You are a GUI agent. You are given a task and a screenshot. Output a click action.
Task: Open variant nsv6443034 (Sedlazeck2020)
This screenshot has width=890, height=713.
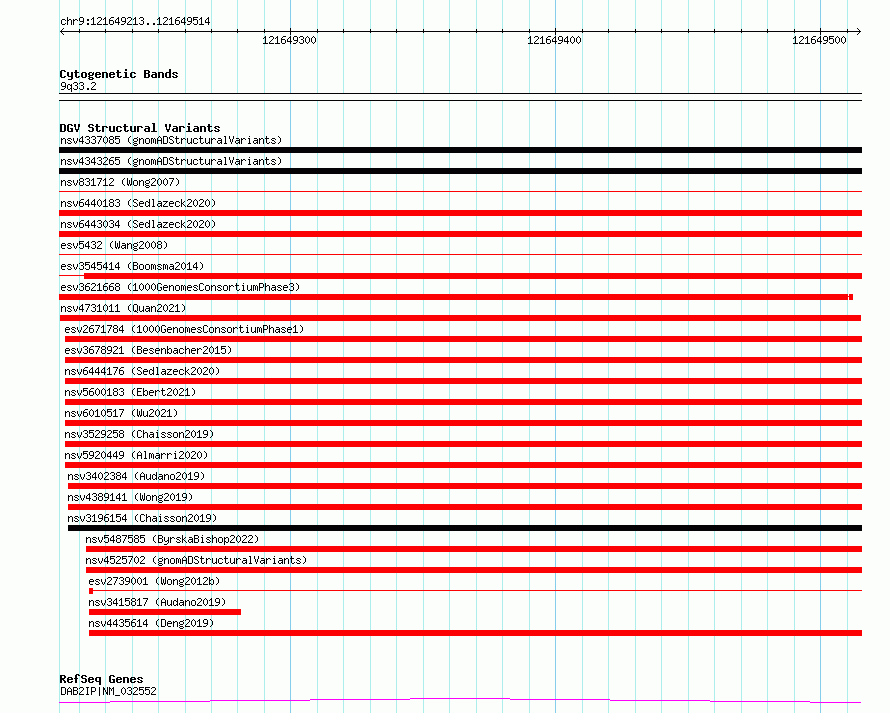click(138, 224)
